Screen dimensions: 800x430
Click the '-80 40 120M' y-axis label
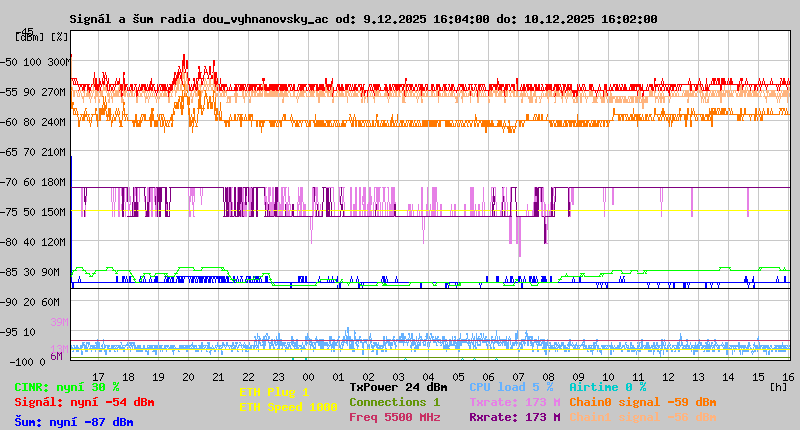[34, 242]
